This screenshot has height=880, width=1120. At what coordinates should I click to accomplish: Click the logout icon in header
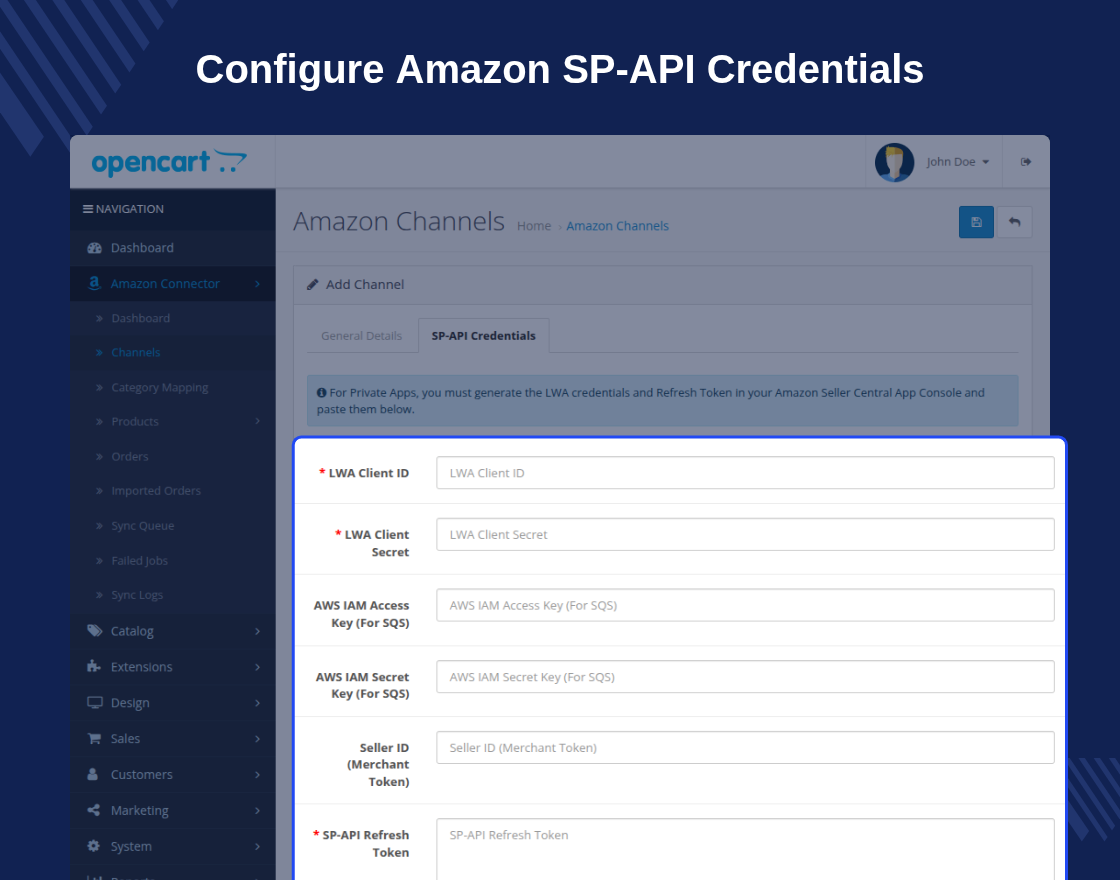coord(1026,162)
